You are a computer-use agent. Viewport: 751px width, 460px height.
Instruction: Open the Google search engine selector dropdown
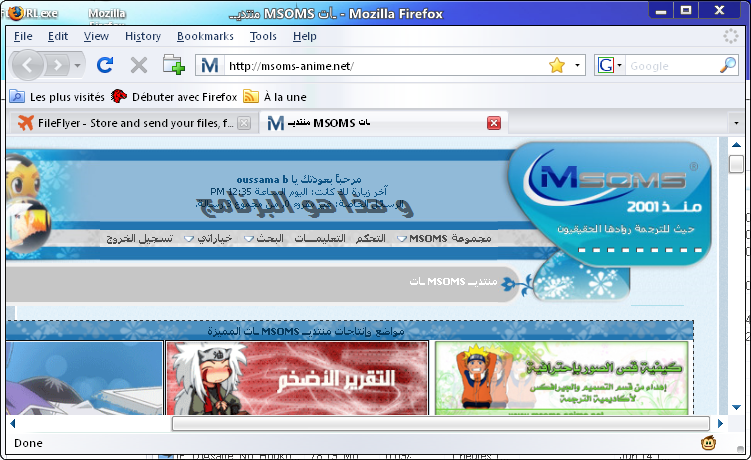tap(609, 66)
